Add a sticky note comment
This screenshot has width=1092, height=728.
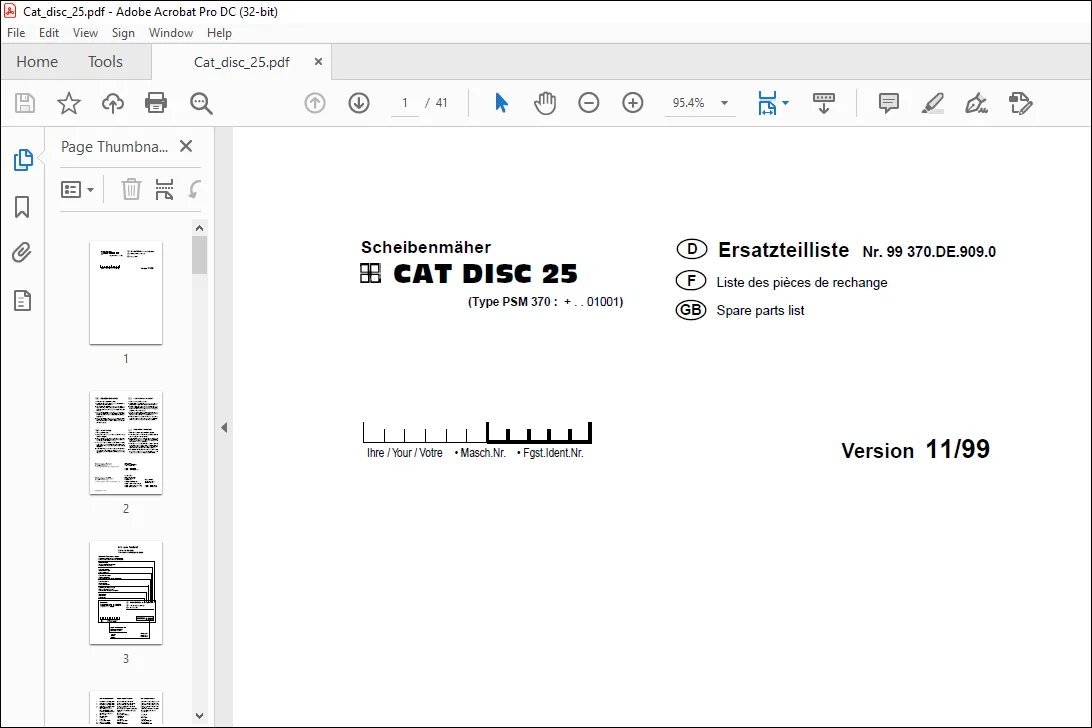tap(889, 103)
